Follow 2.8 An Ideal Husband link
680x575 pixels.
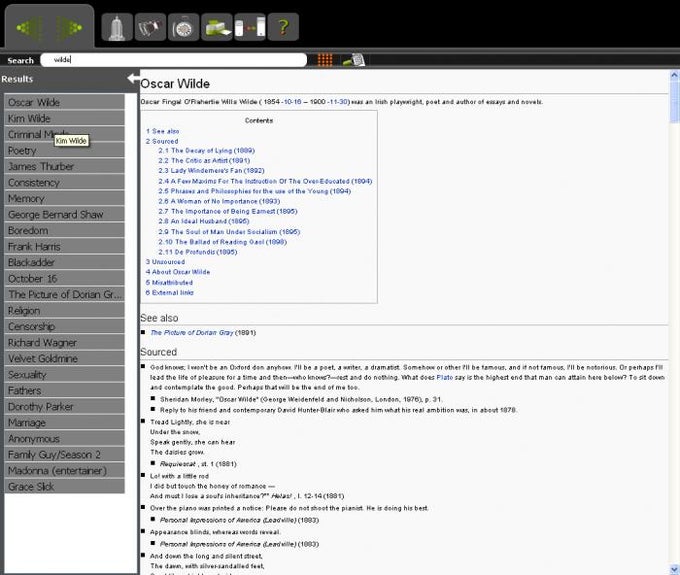pyautogui.click(x=203, y=221)
